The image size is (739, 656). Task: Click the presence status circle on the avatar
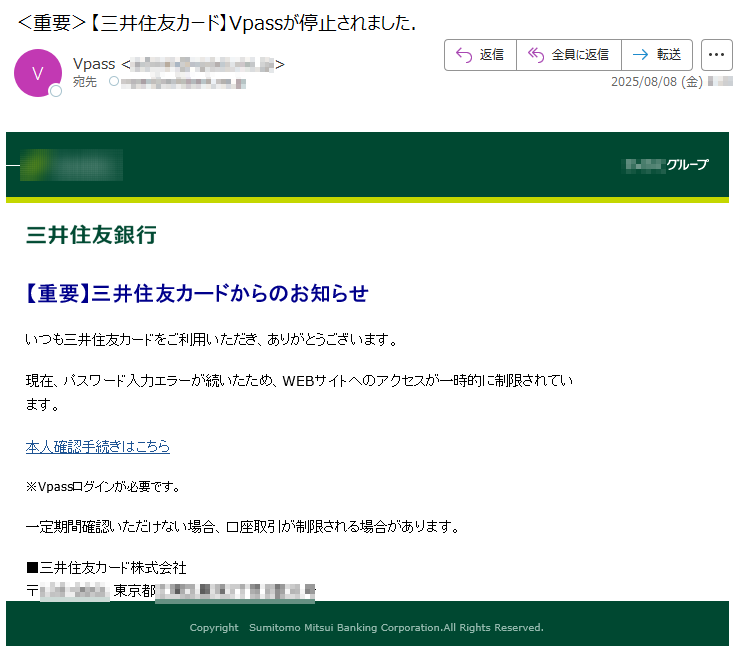tap(56, 91)
